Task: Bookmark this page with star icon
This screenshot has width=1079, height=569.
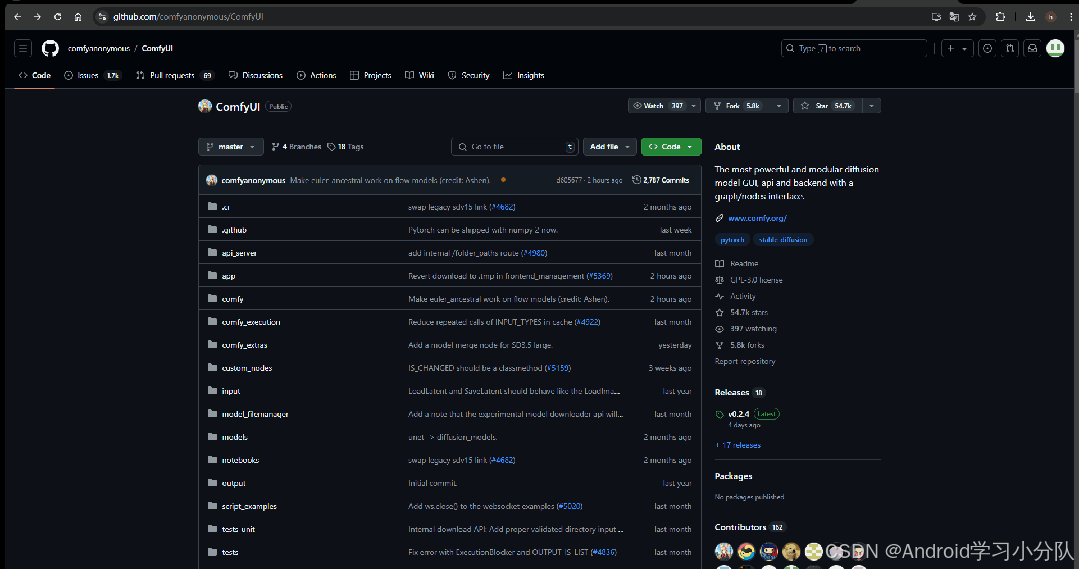Action: (x=972, y=17)
